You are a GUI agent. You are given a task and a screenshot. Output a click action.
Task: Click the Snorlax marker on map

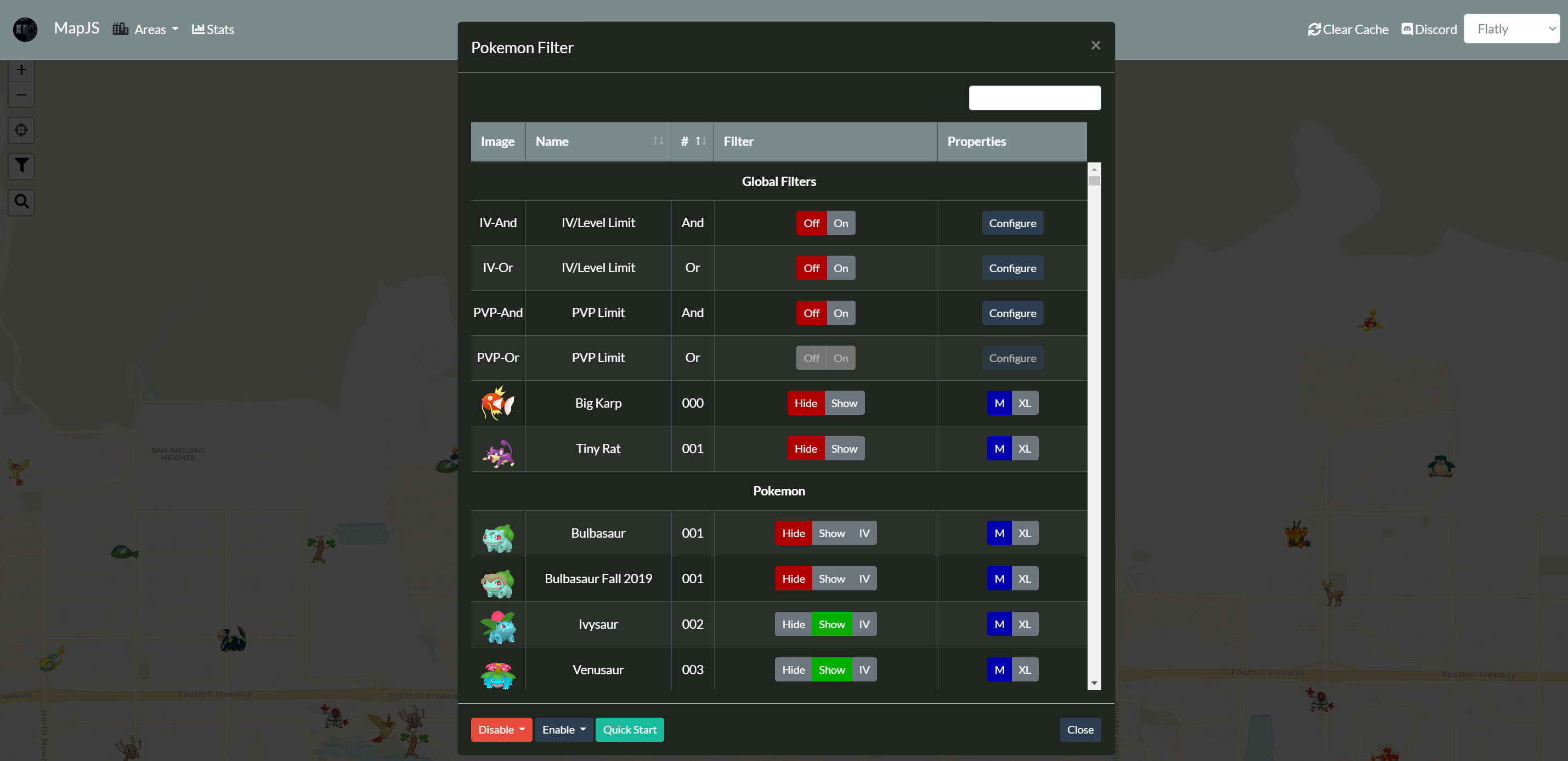1440,466
